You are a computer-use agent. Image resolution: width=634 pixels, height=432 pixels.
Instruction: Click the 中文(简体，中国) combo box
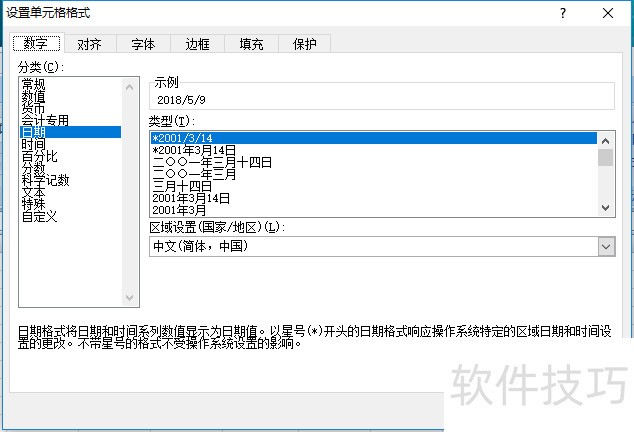point(382,247)
